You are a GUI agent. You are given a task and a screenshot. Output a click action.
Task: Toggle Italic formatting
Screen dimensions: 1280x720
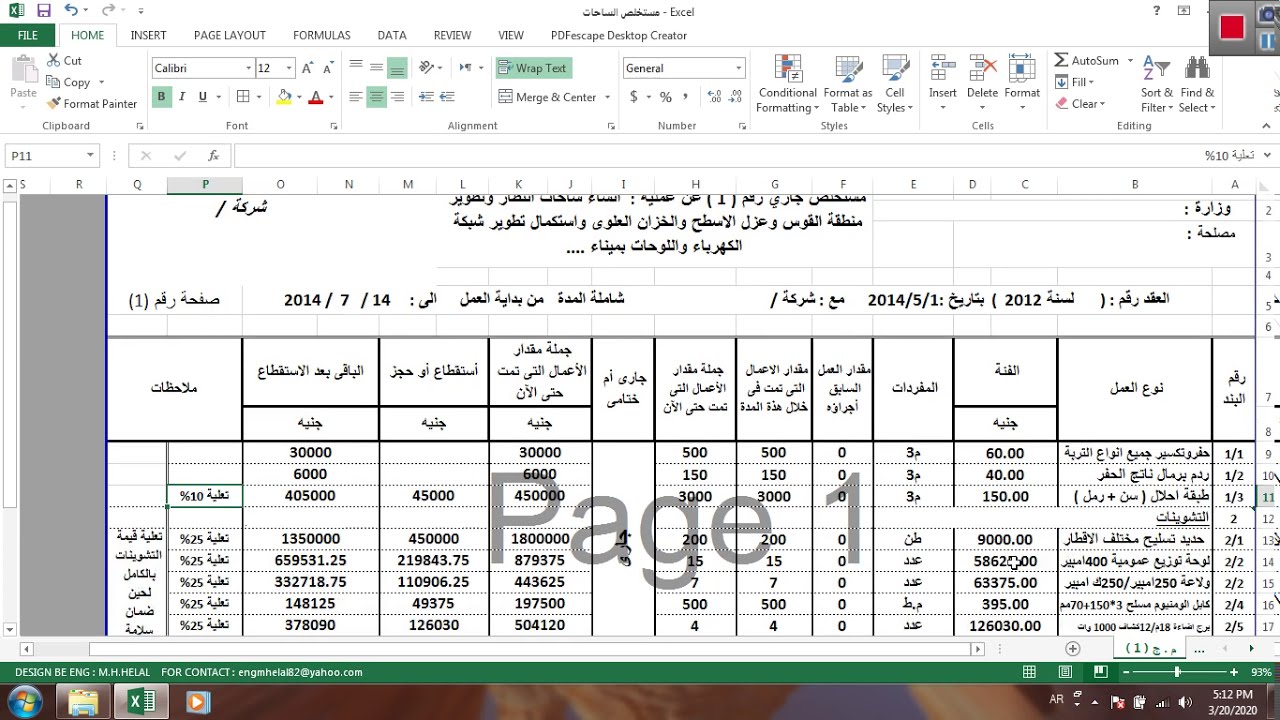point(182,97)
